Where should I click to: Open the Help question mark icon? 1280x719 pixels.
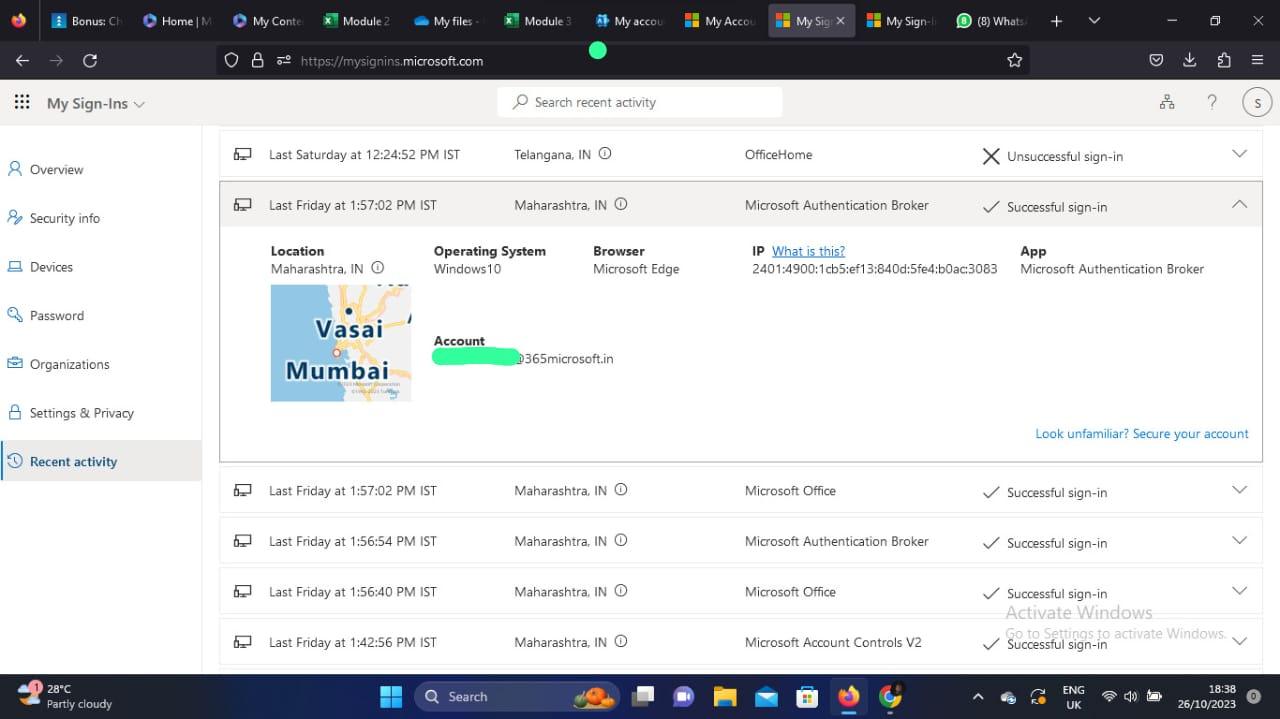click(x=1212, y=102)
